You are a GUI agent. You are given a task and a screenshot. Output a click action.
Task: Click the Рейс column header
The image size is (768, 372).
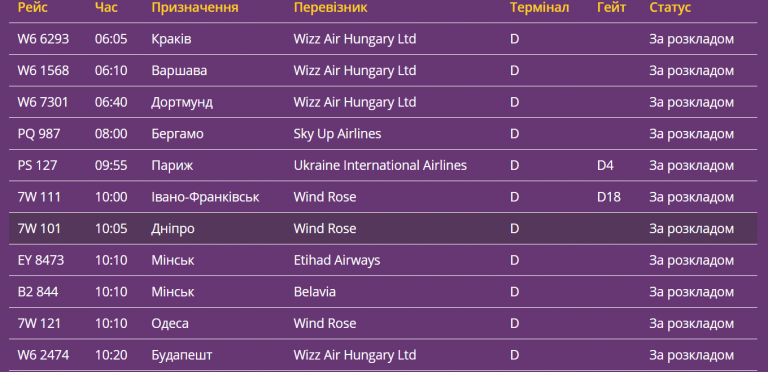point(33,7)
